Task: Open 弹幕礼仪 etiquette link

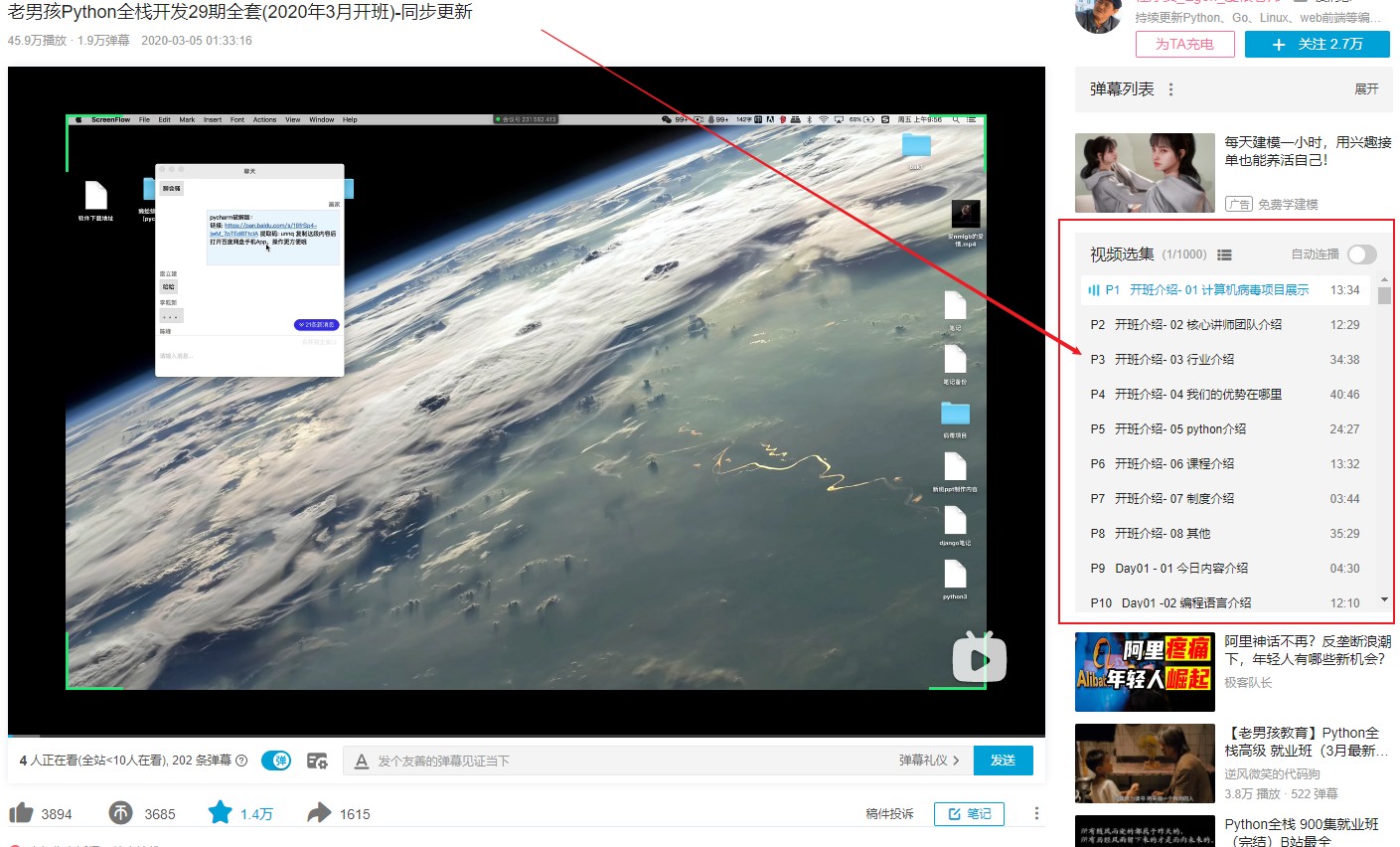Action: (929, 761)
